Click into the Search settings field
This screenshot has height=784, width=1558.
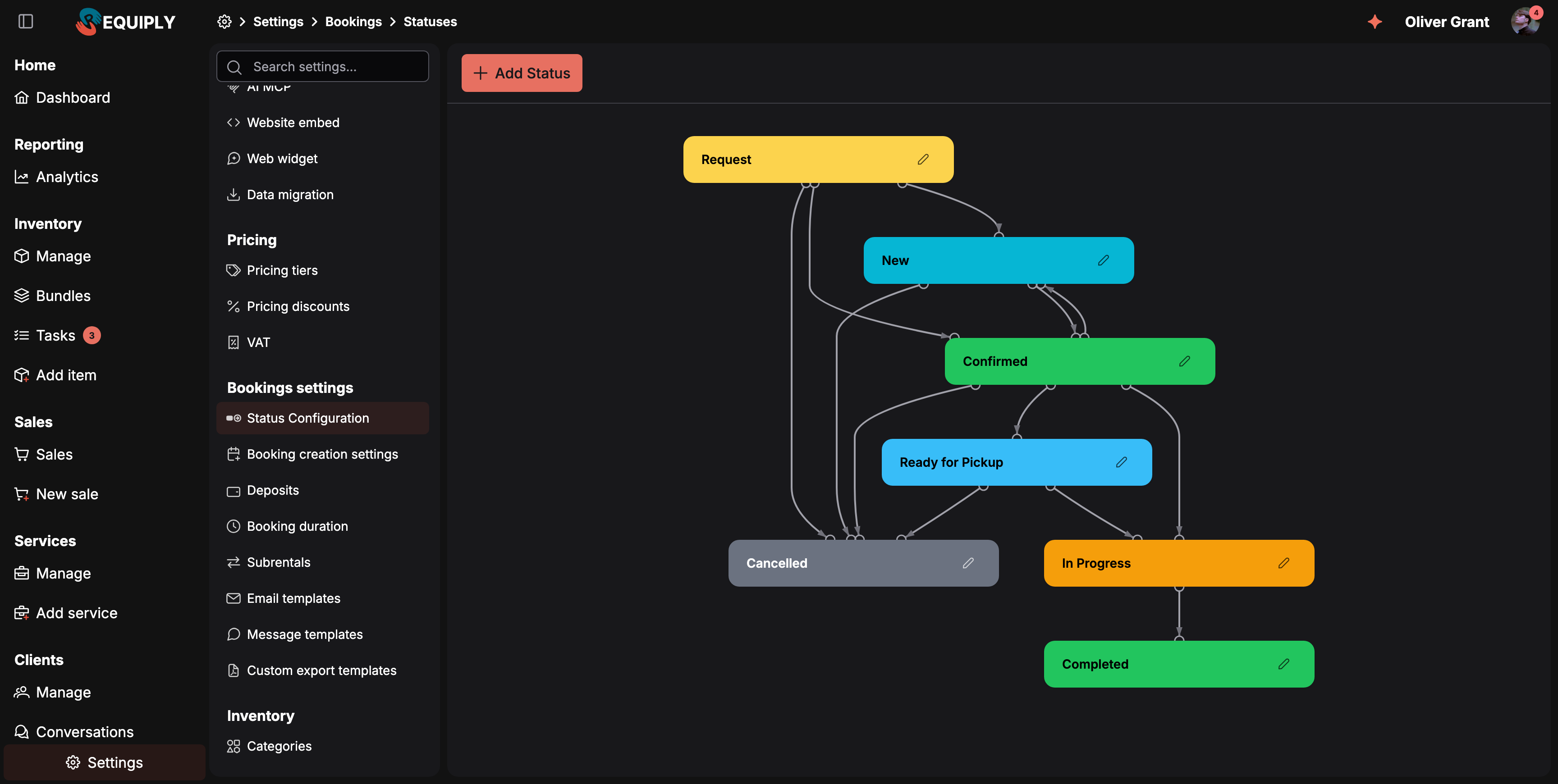tap(323, 67)
